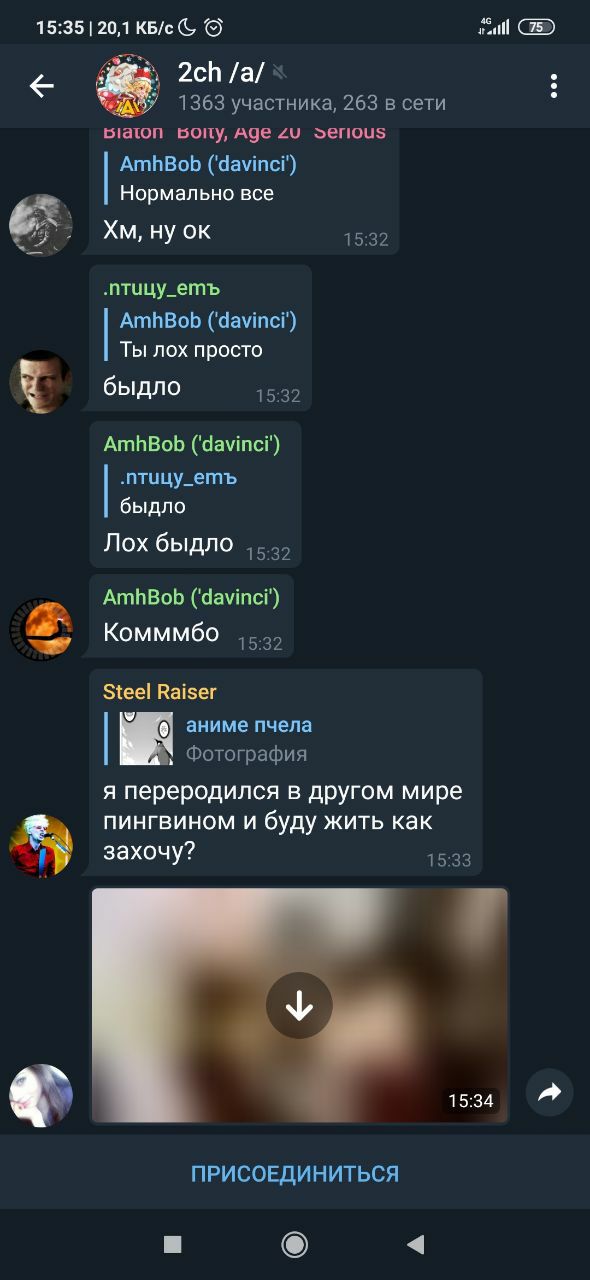This screenshot has width=590, height=1280.
Task: Tap the .птицу_еmъ sender name
Action: tap(162, 288)
